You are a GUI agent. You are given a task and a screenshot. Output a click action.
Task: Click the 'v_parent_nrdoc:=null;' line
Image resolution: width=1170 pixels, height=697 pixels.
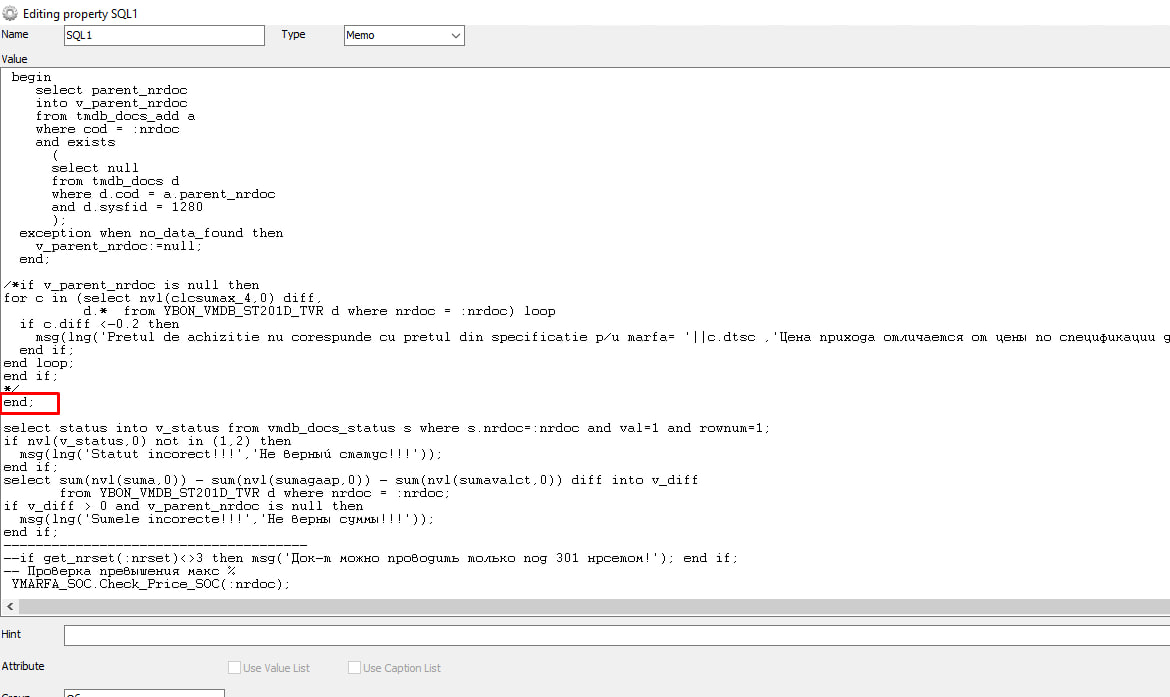[119, 246]
